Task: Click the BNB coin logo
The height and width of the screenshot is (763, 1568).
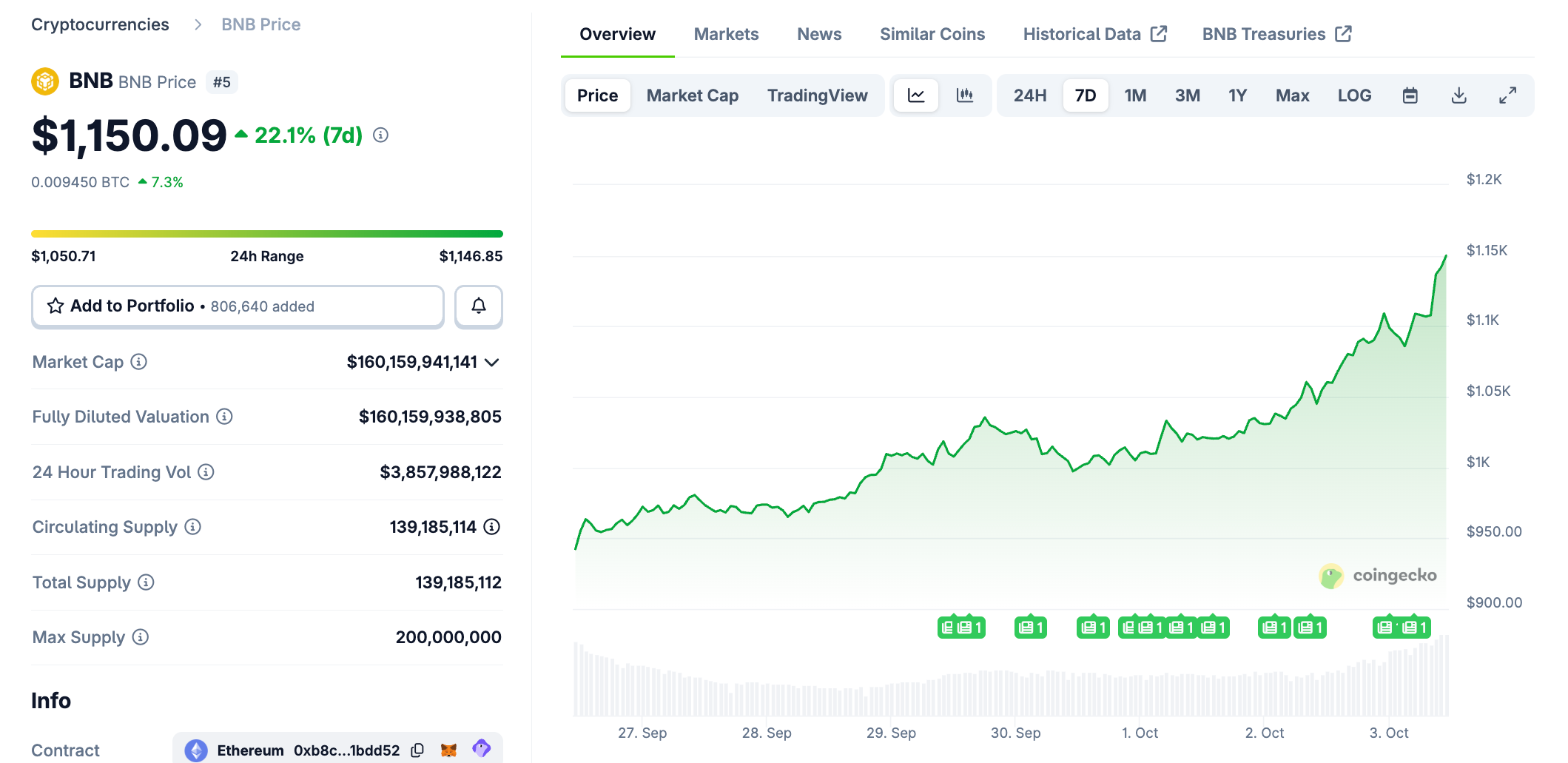Action: click(x=46, y=81)
